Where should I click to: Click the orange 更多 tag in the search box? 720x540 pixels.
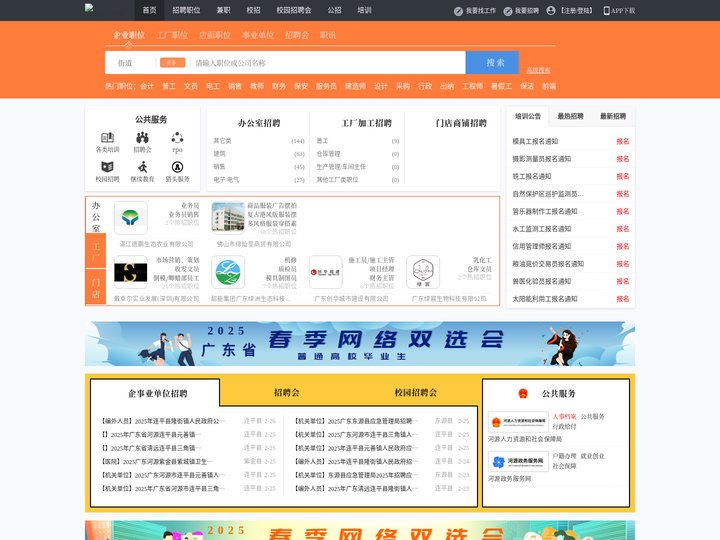pyautogui.click(x=172, y=62)
